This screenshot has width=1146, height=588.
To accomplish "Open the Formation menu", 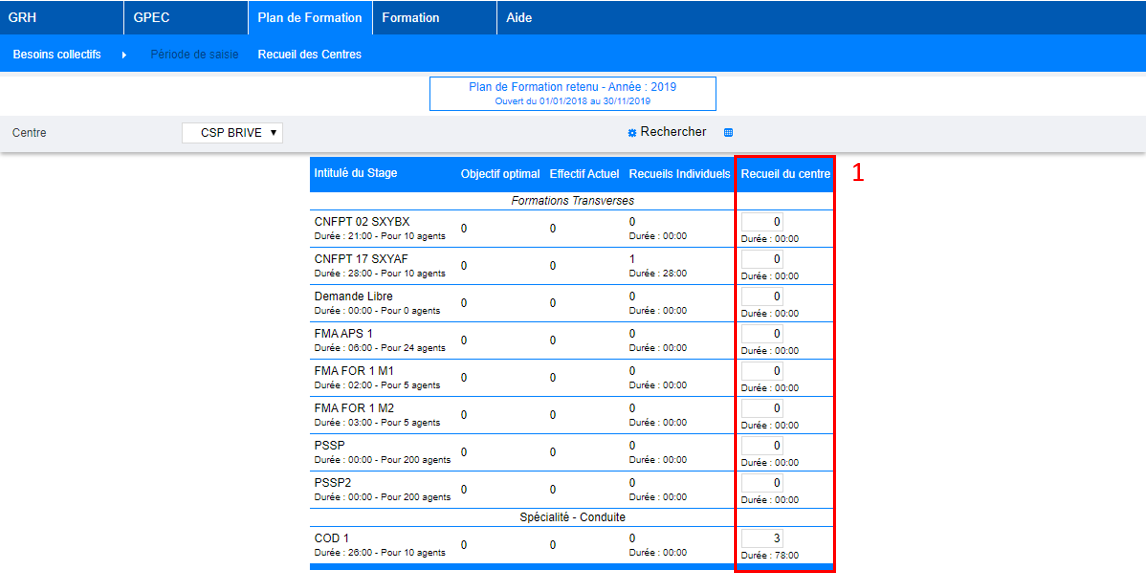I will click(410, 18).
